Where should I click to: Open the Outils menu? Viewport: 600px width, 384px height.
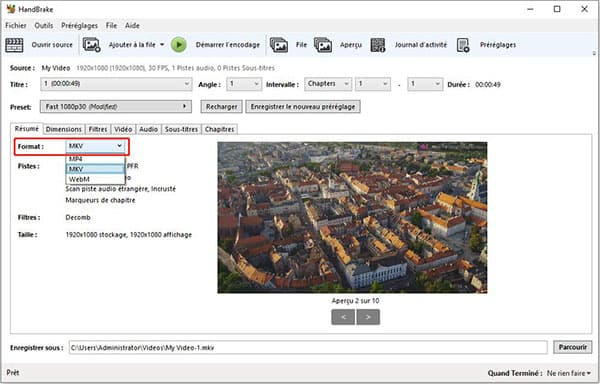[x=44, y=26]
